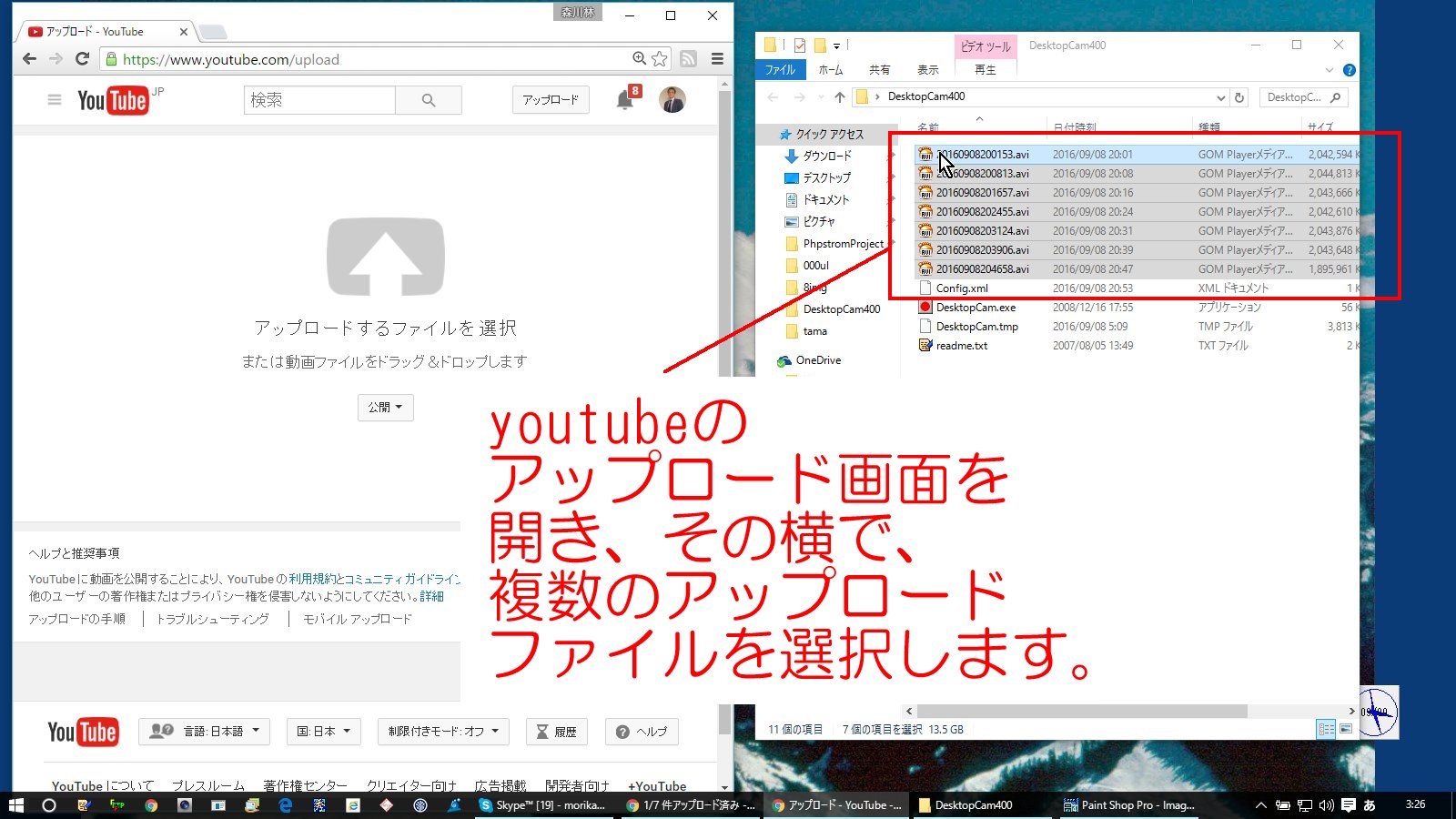
Task: Select Config.xml in file list
Action: click(962, 288)
